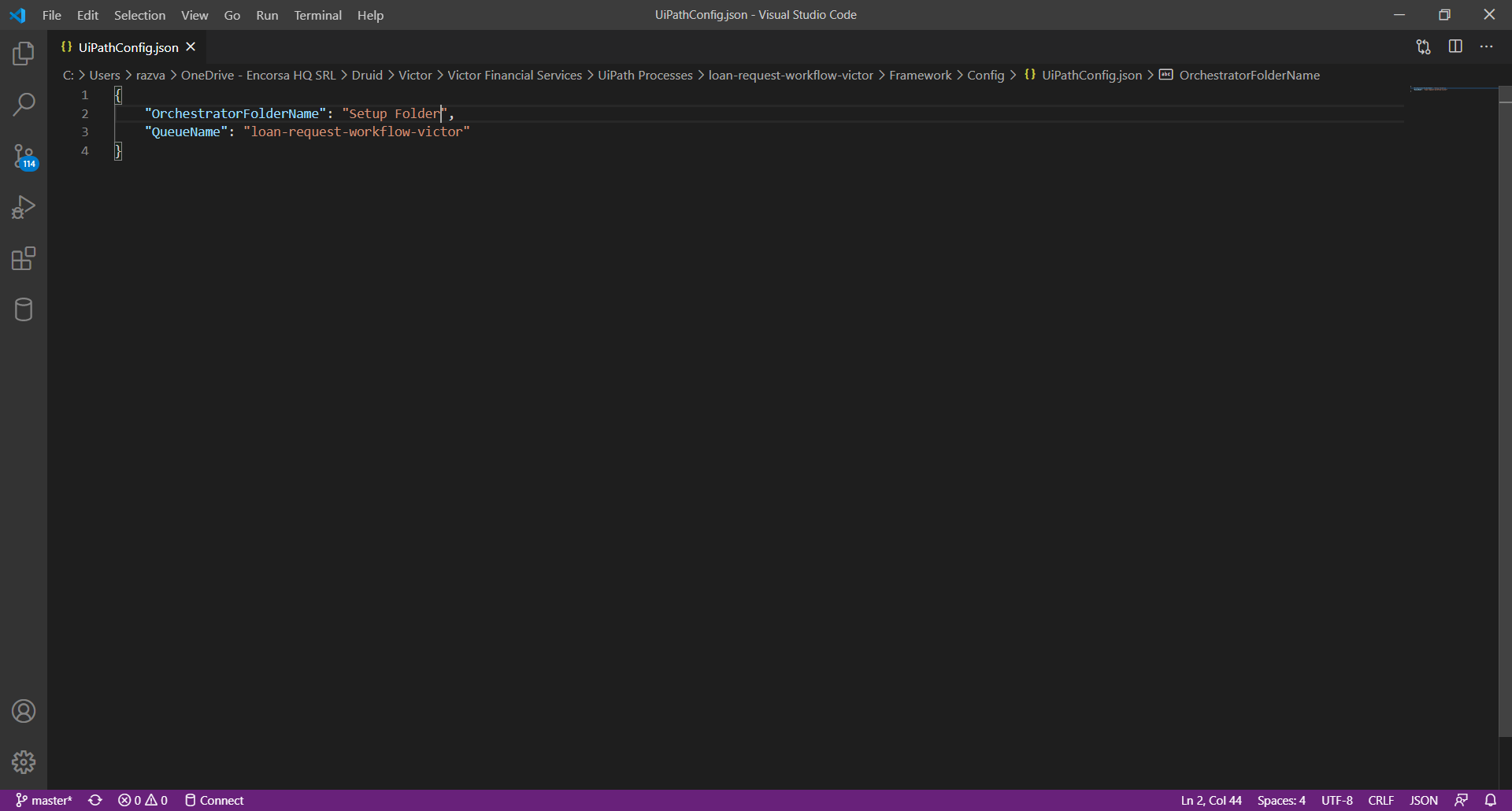
Task: Open the Edit menu
Action: (87, 15)
